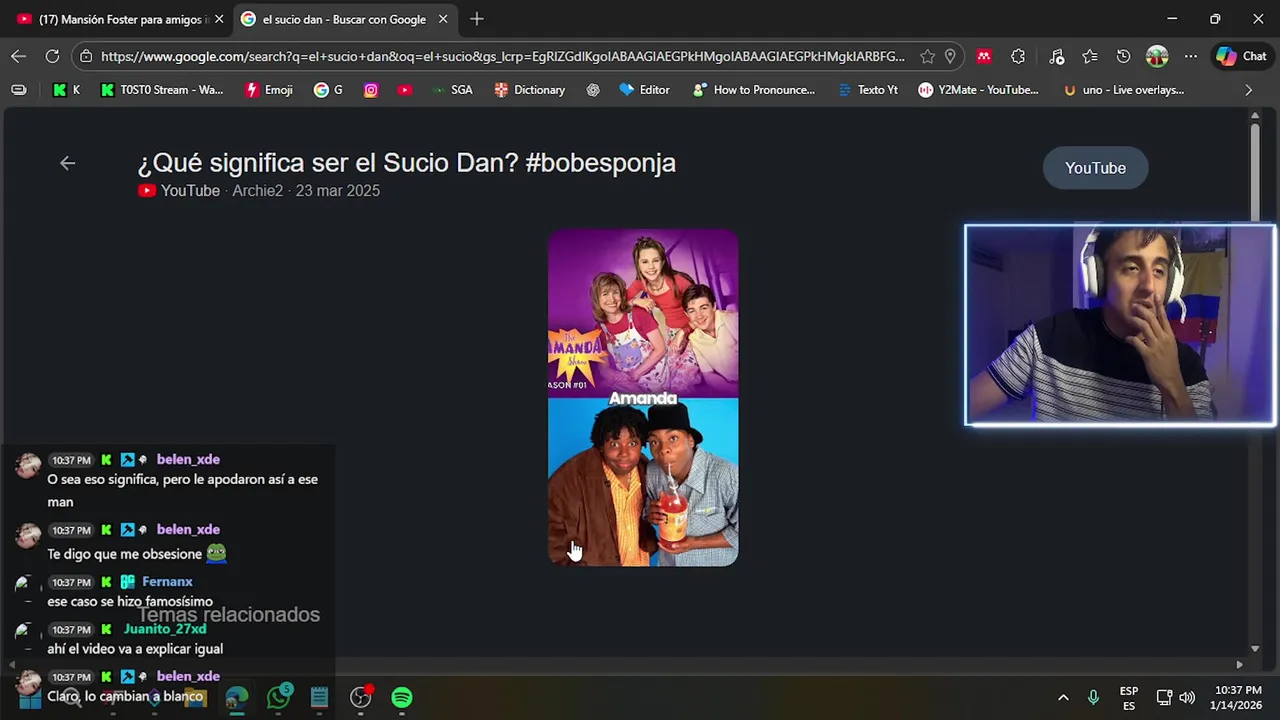This screenshot has height=720, width=1280.
Task: Open a new tab with the plus button
Action: (477, 19)
